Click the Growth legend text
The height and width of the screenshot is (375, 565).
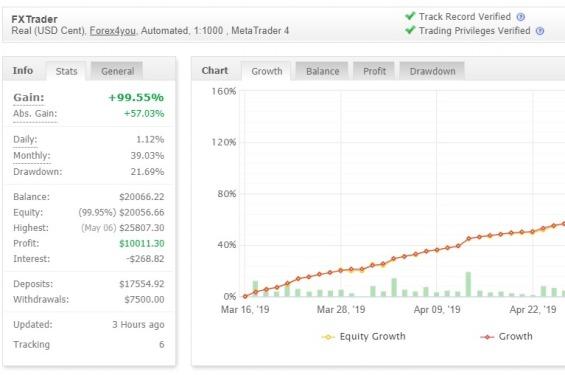click(x=515, y=337)
